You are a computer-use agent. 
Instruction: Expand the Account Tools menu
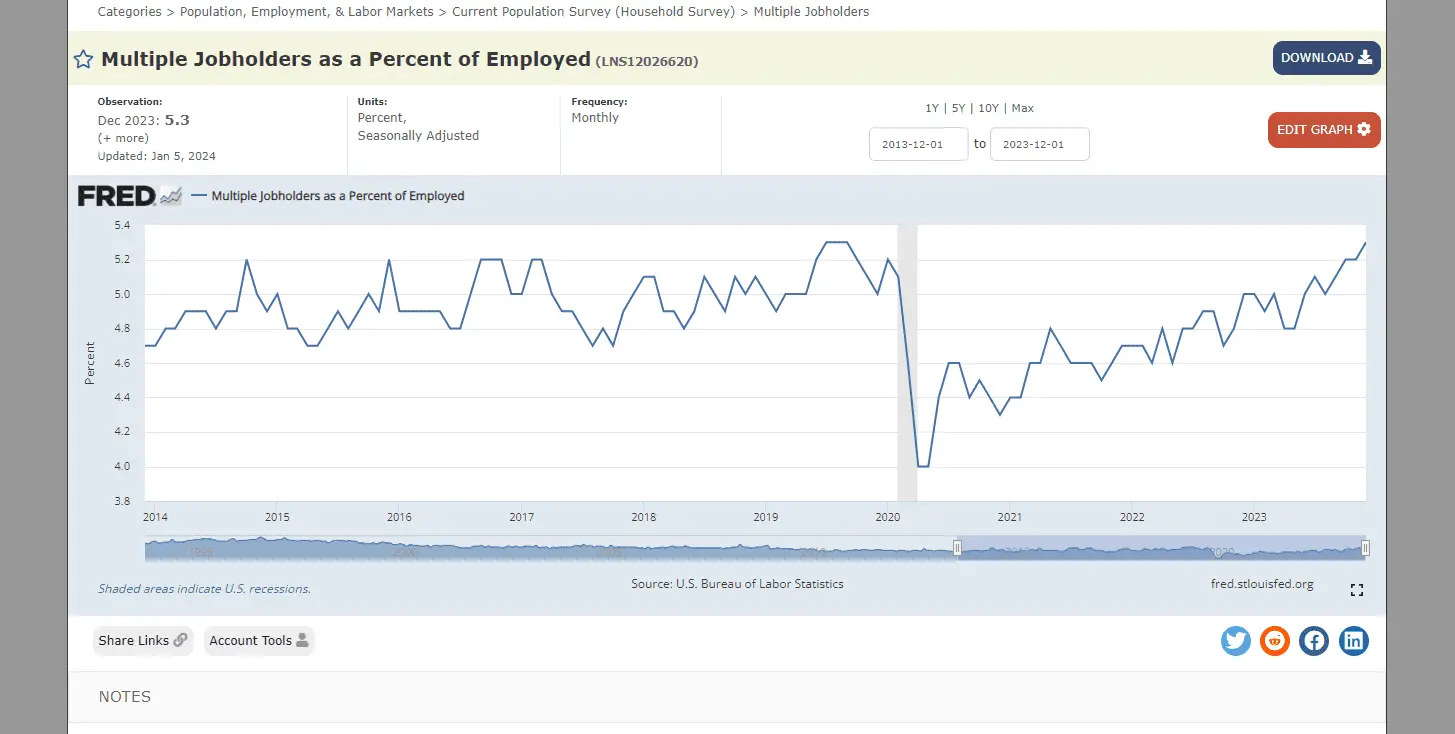pyautogui.click(x=259, y=641)
